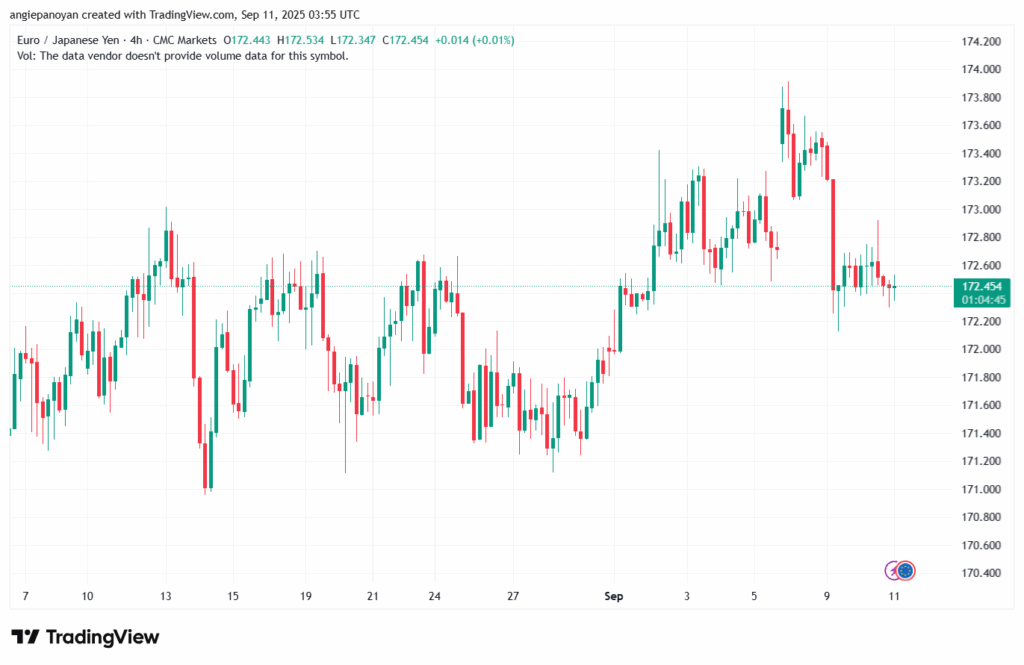Click the 172.800 price axis label
This screenshot has width=1024, height=665.
(x=982, y=237)
